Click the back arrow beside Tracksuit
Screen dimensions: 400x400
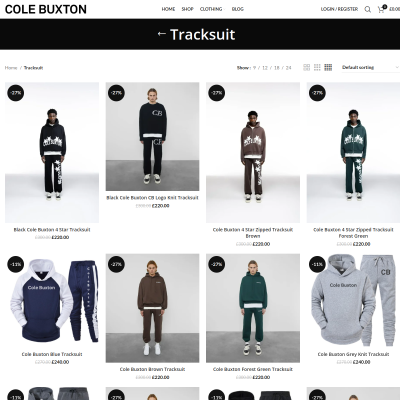(162, 34)
